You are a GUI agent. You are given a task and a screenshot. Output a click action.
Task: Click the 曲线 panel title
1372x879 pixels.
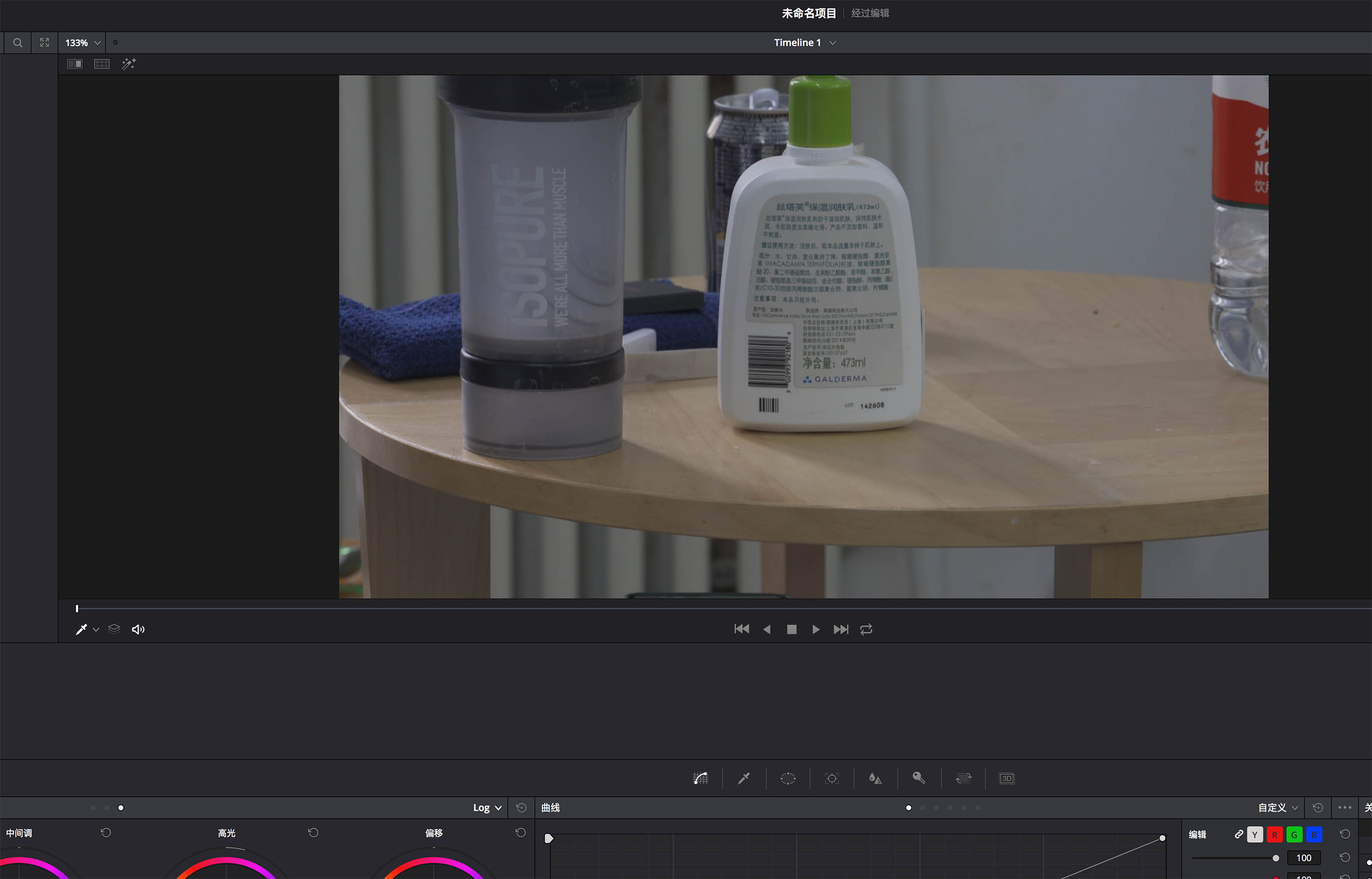(551, 808)
